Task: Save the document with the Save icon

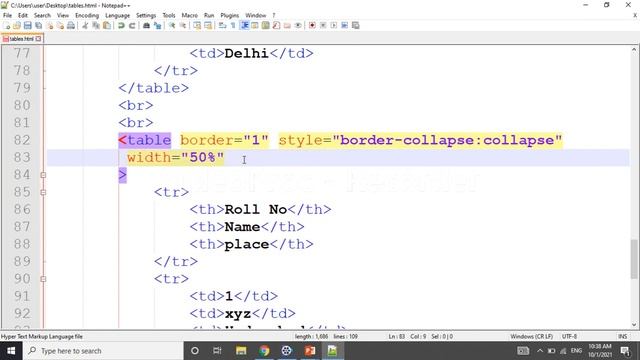Action: point(27,26)
